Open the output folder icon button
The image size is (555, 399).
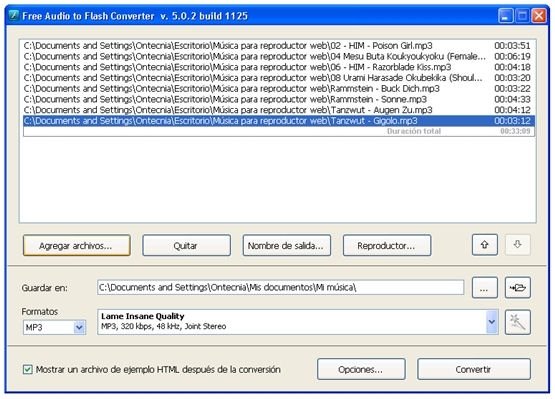tap(517, 287)
